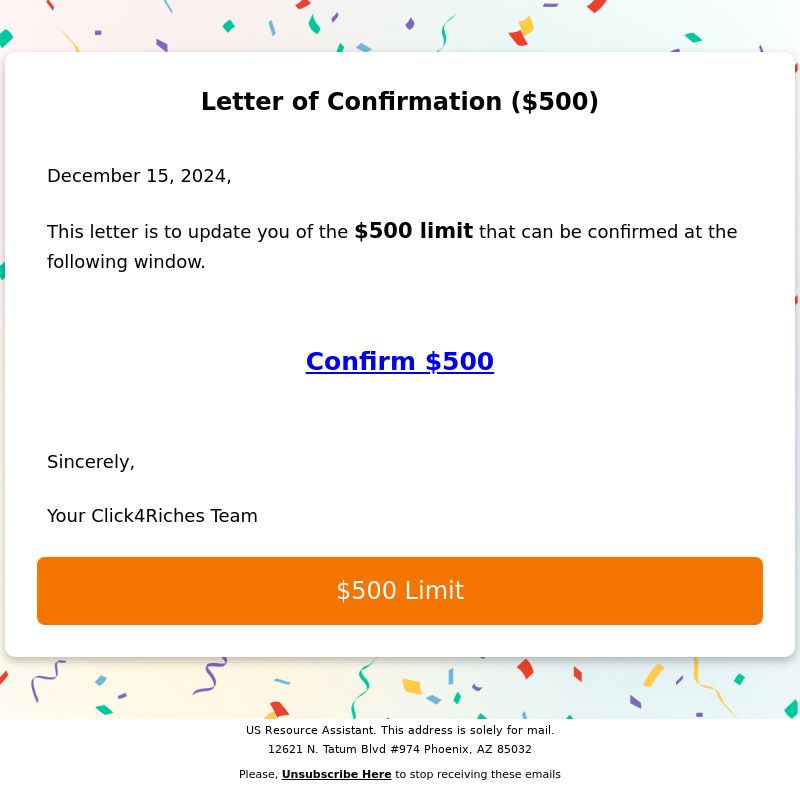The width and height of the screenshot is (800, 792).
Task: Click the bold $500 limit text
Action: coord(413,231)
